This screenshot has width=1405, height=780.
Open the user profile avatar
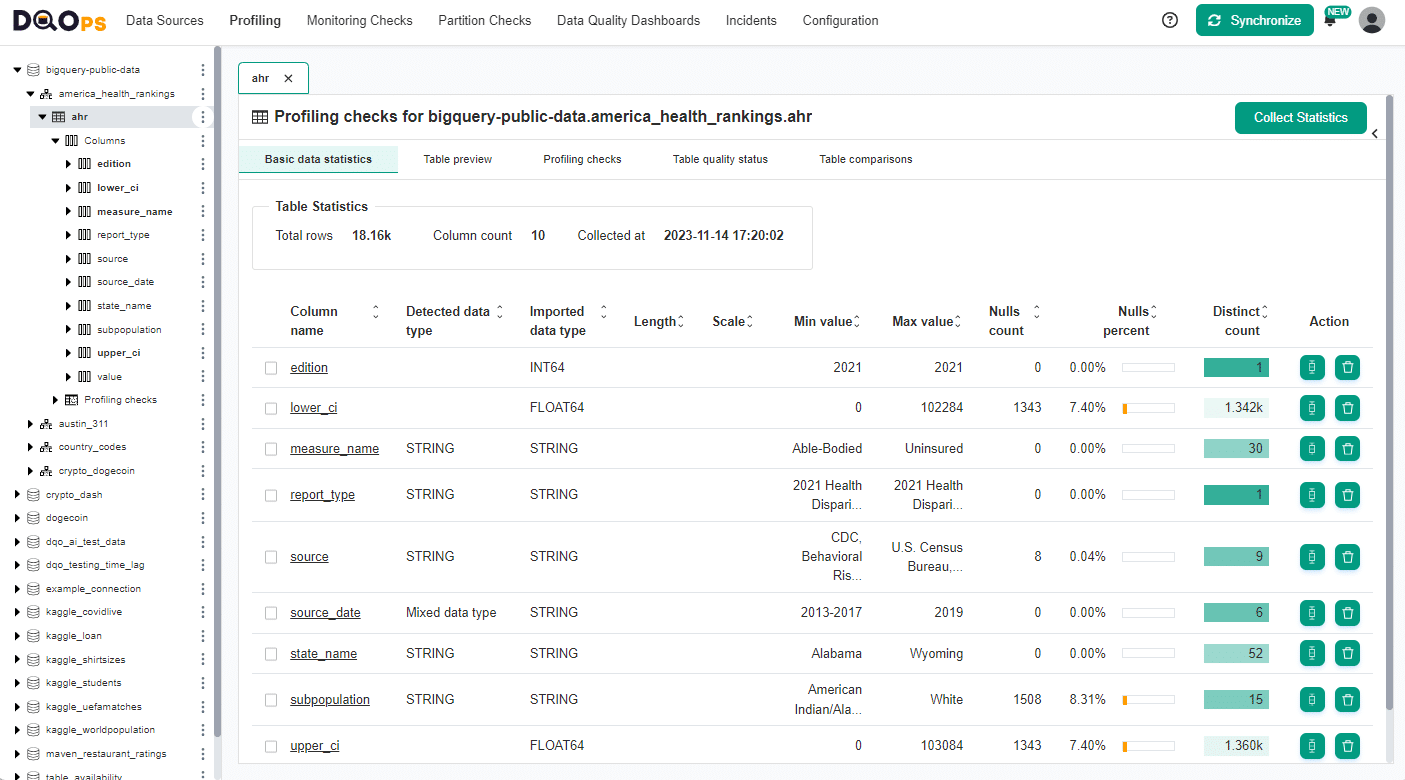[x=1372, y=20]
